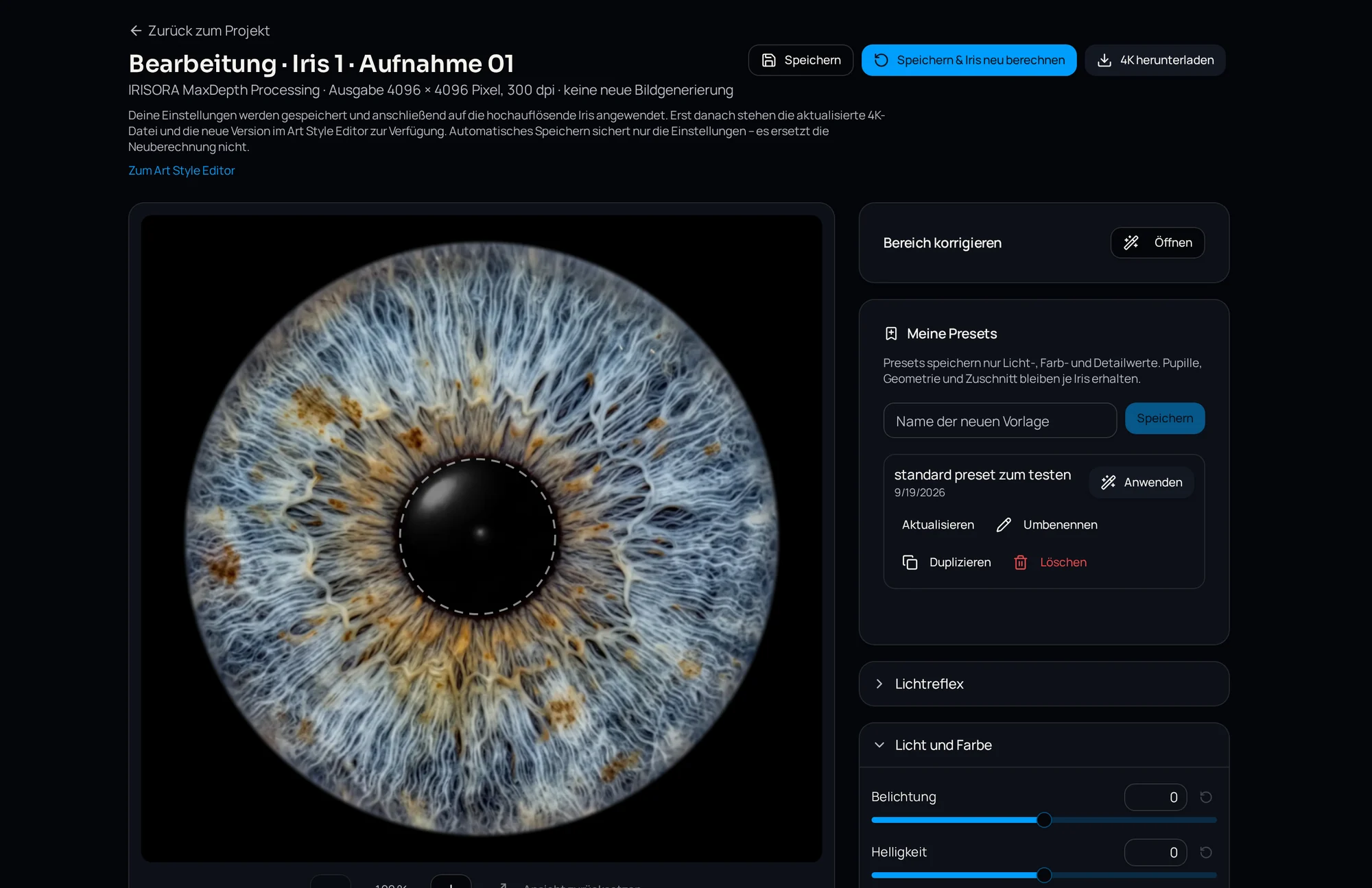
Task: Collapse the Licht und Farbe section
Action: tap(1043, 745)
